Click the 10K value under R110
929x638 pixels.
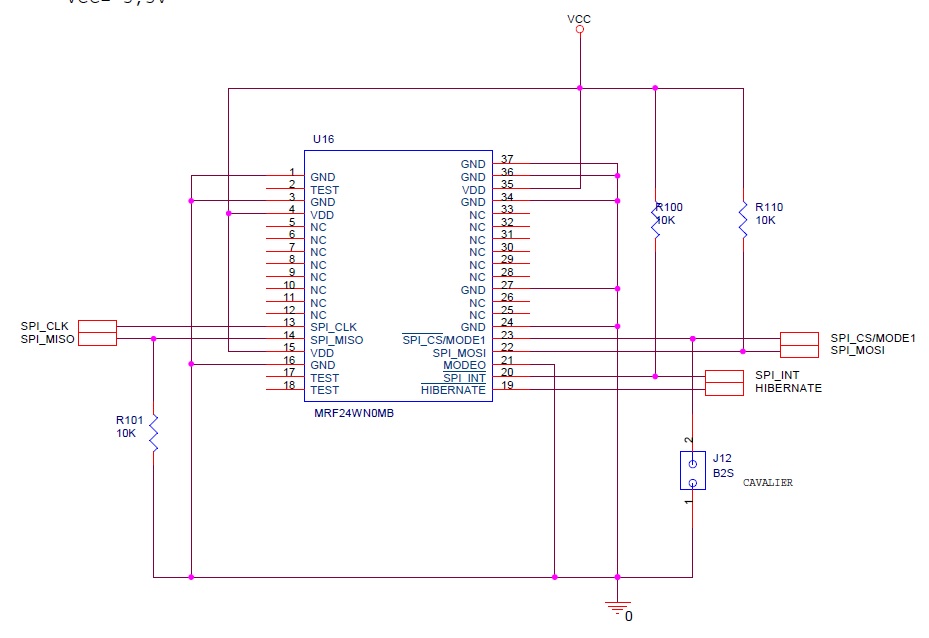pos(765,220)
